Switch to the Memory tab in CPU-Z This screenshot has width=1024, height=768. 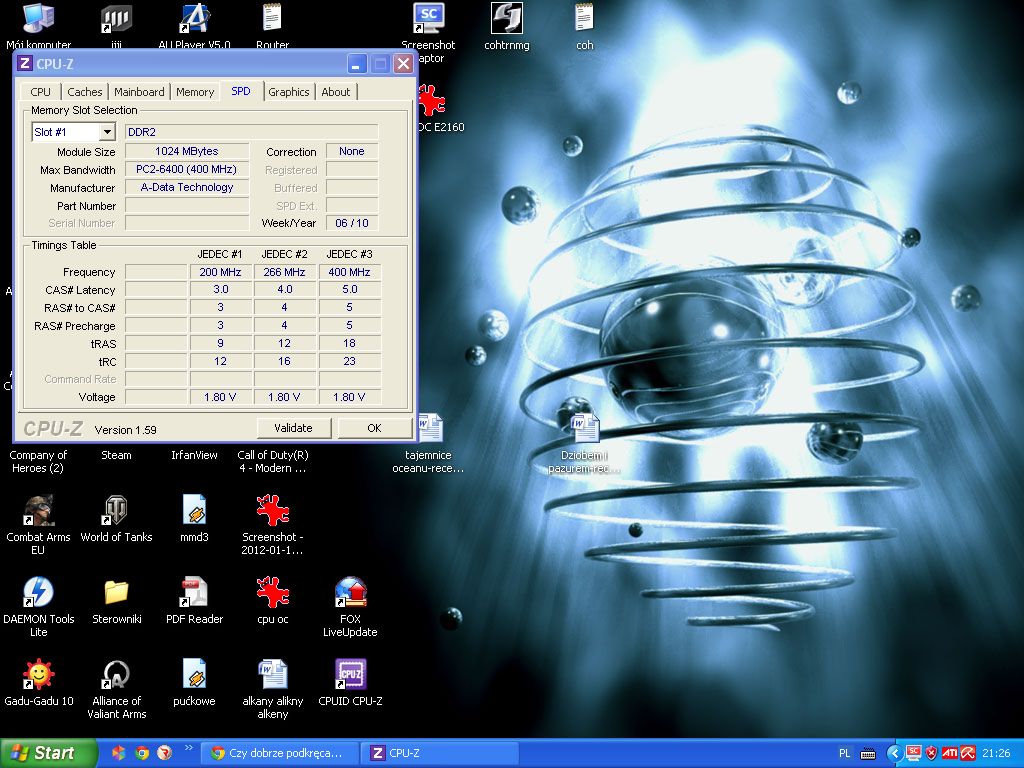tap(195, 92)
